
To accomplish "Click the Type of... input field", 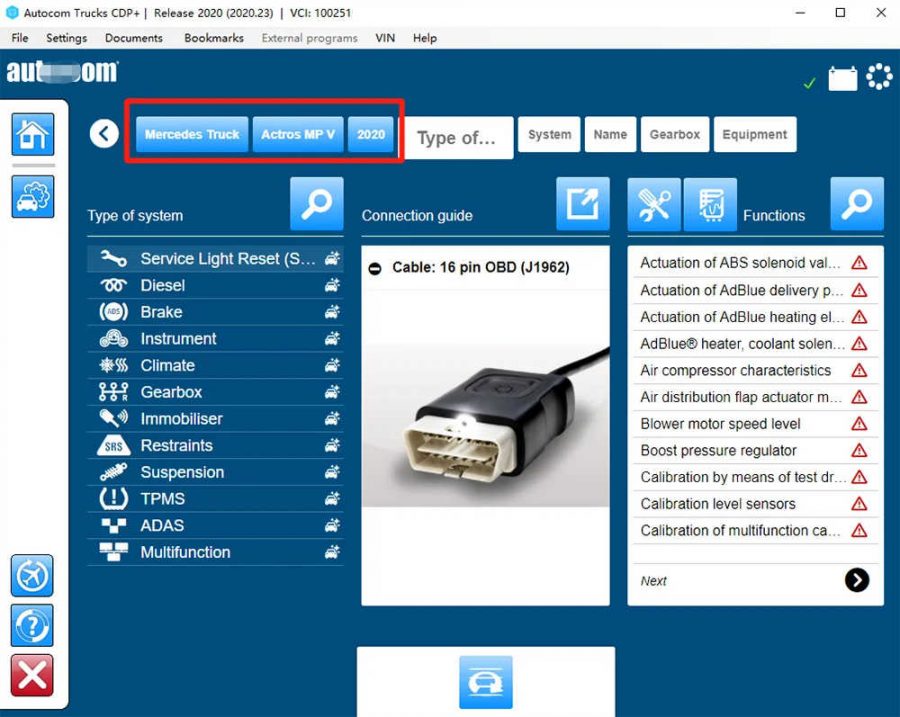I will 457,138.
